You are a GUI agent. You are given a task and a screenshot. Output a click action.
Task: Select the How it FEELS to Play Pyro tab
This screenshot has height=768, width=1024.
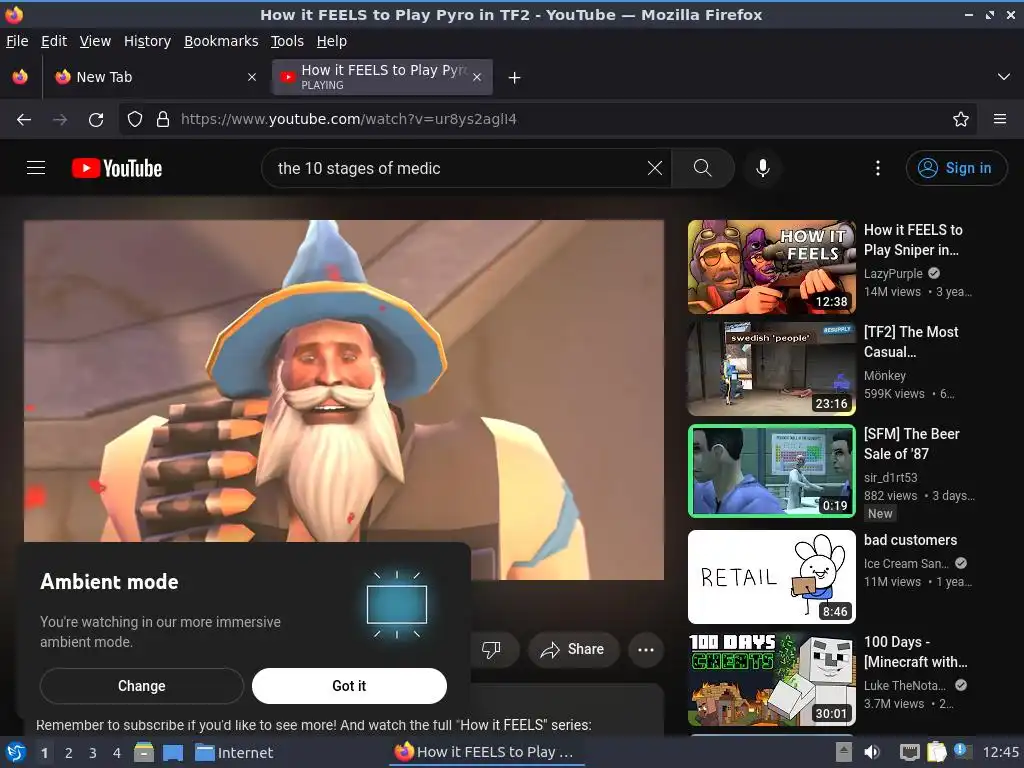383,77
